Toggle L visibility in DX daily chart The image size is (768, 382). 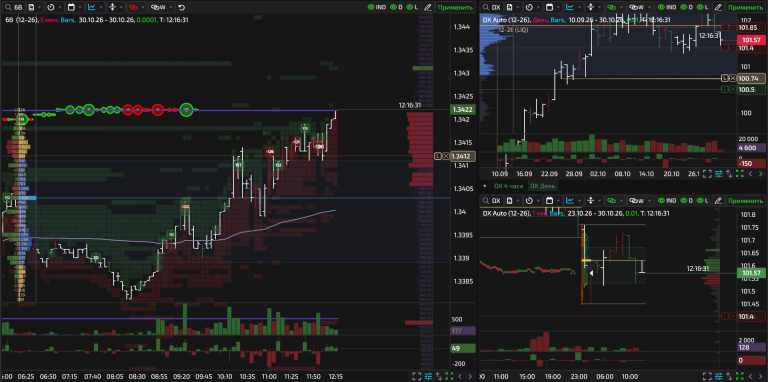pos(702,7)
